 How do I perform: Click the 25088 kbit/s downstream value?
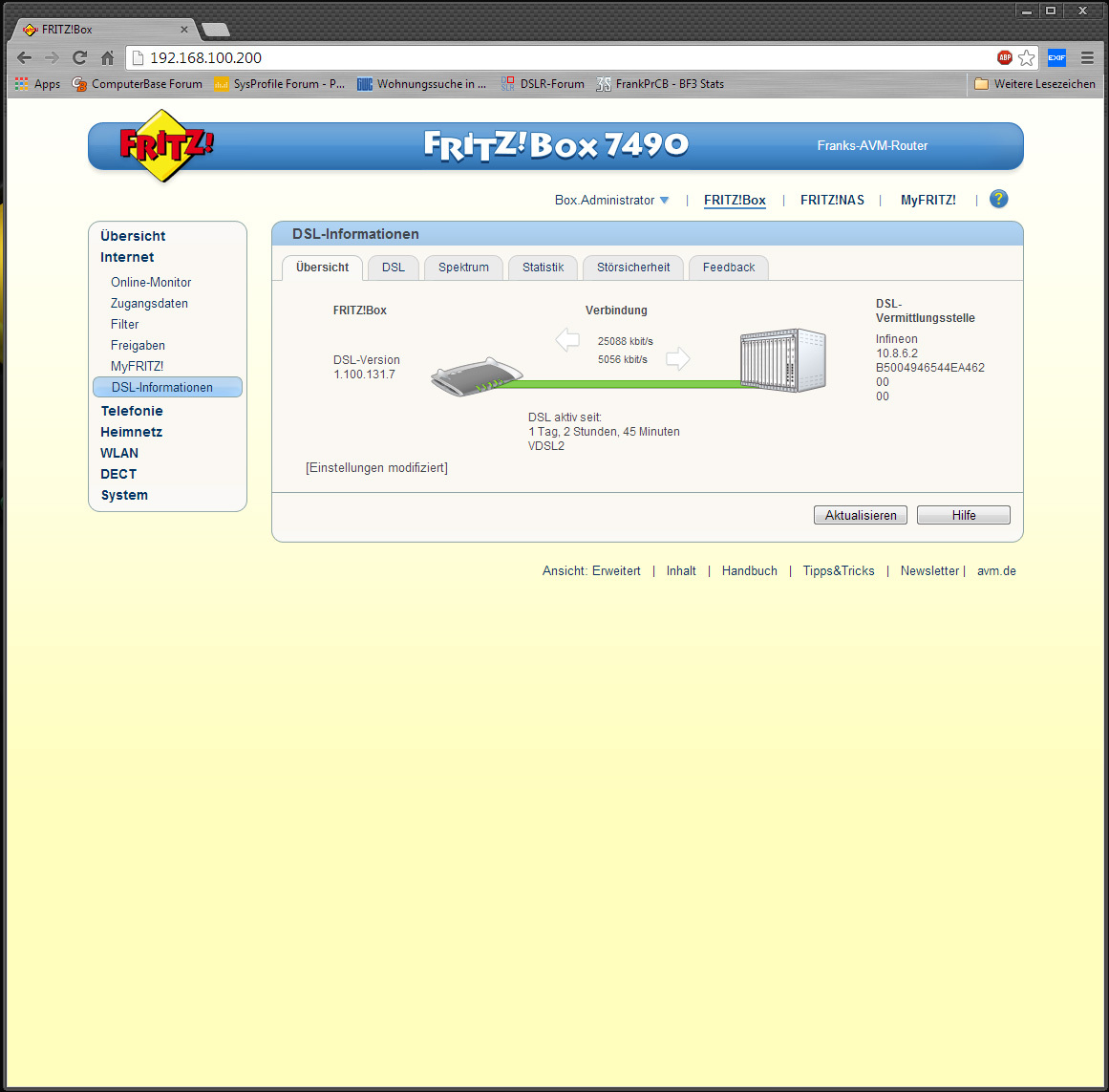pos(626,342)
